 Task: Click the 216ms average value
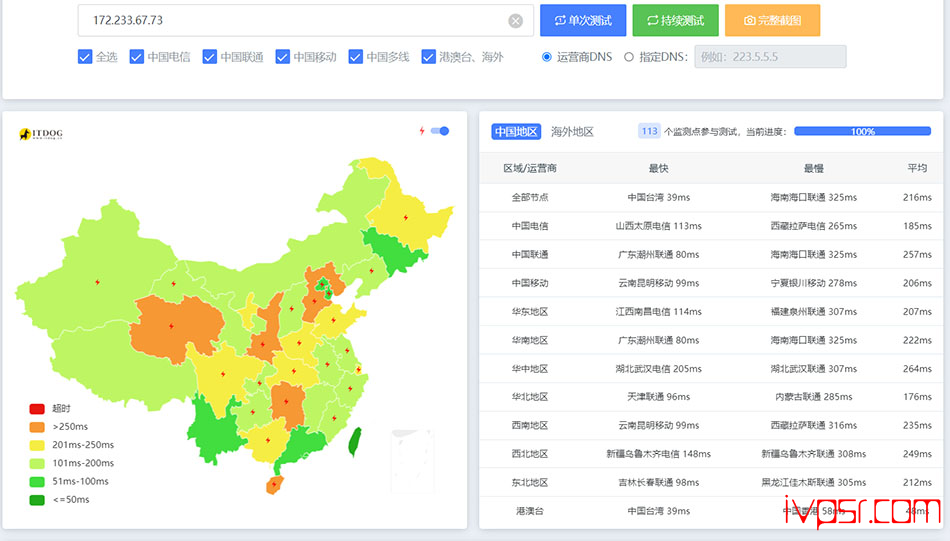(x=917, y=197)
